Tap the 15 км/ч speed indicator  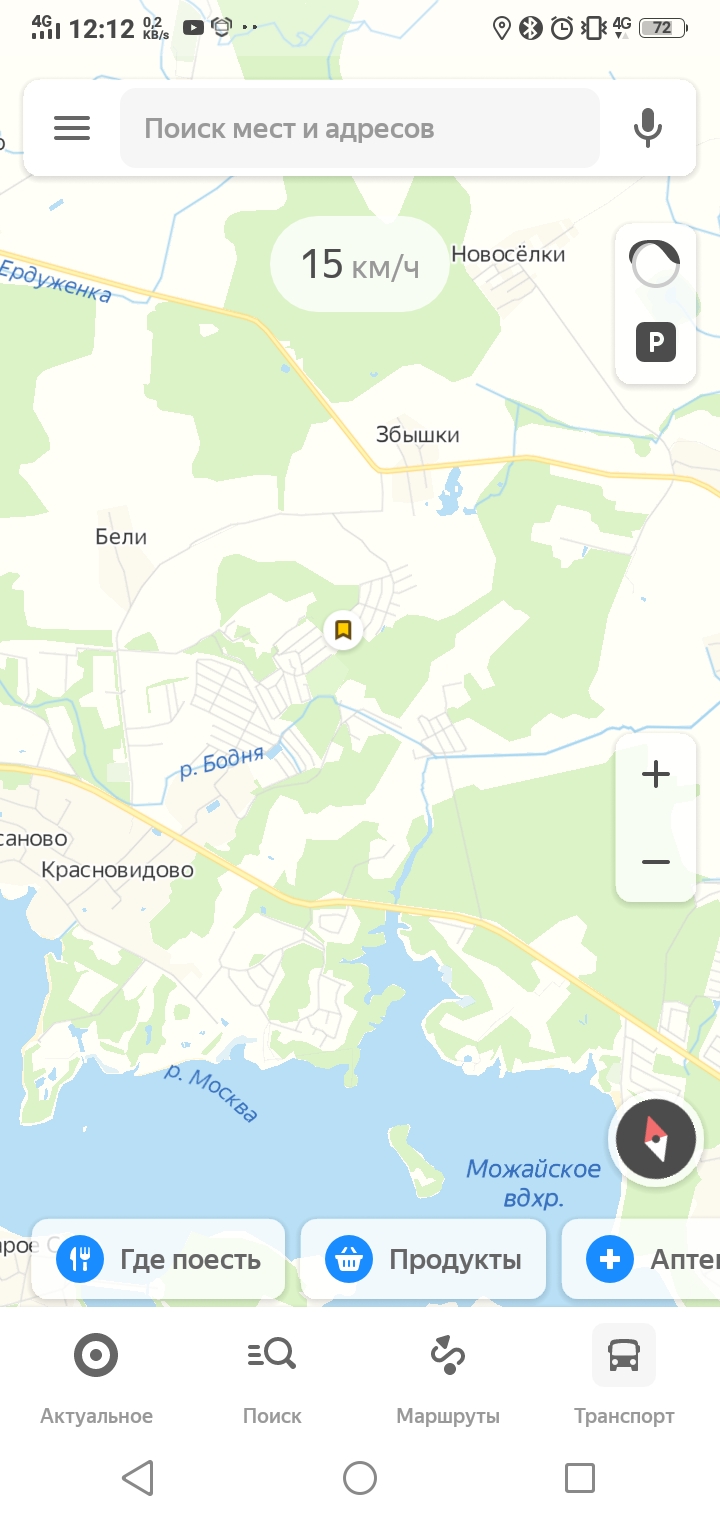click(x=360, y=264)
